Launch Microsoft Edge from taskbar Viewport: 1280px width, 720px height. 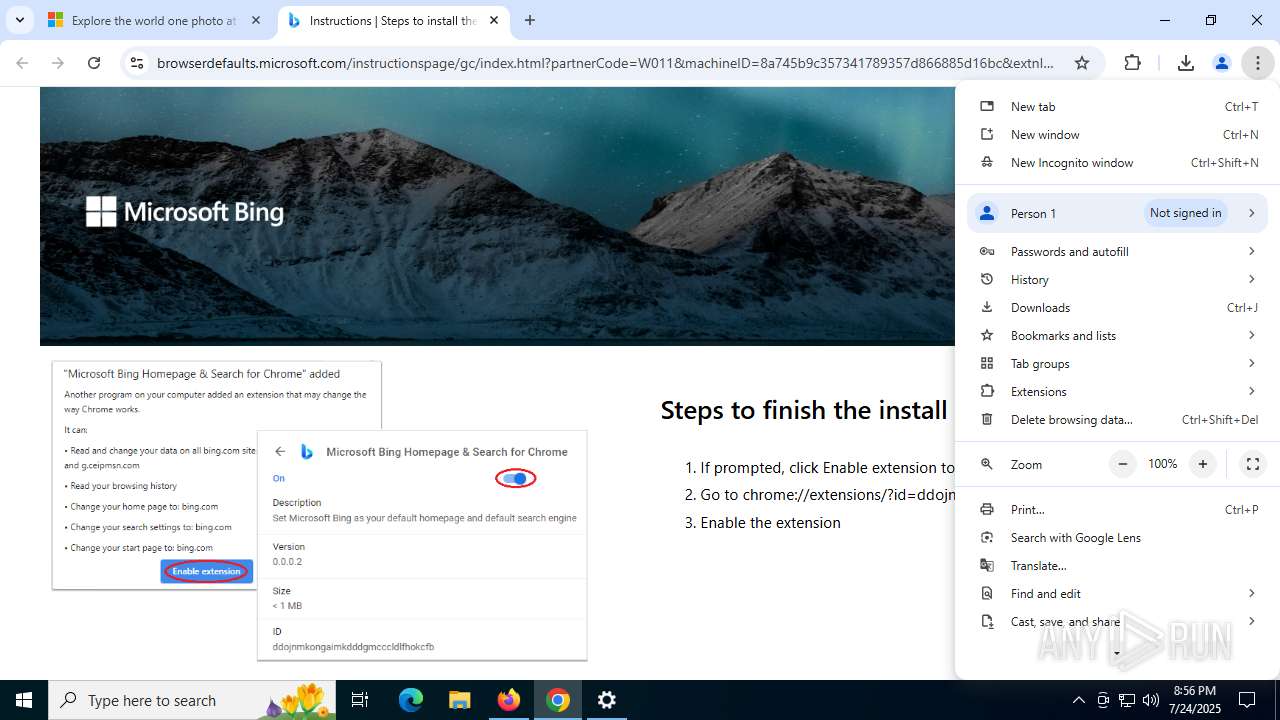pyautogui.click(x=411, y=700)
